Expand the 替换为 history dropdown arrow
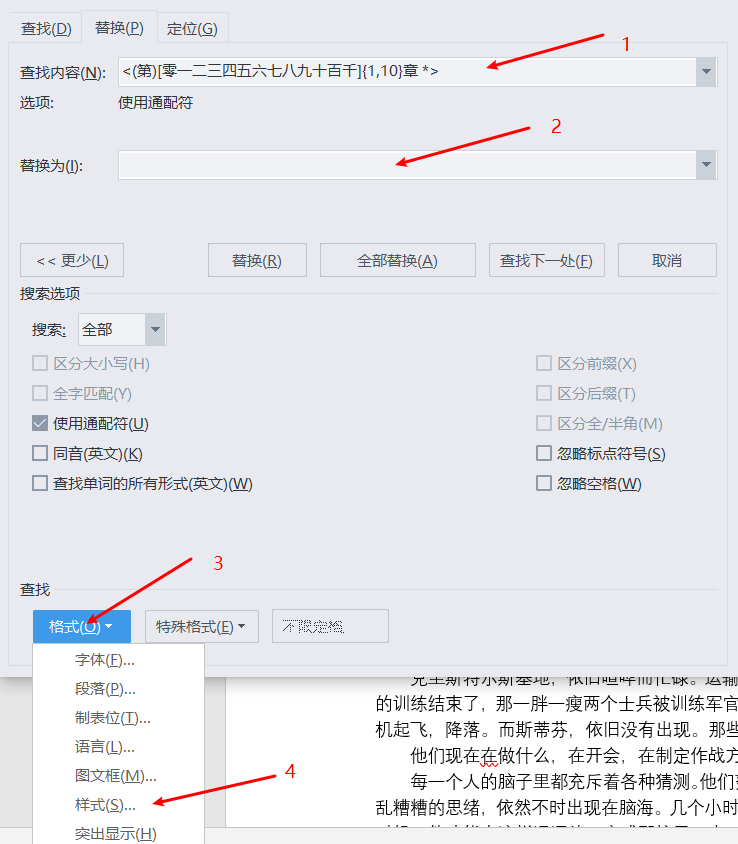 (x=706, y=165)
